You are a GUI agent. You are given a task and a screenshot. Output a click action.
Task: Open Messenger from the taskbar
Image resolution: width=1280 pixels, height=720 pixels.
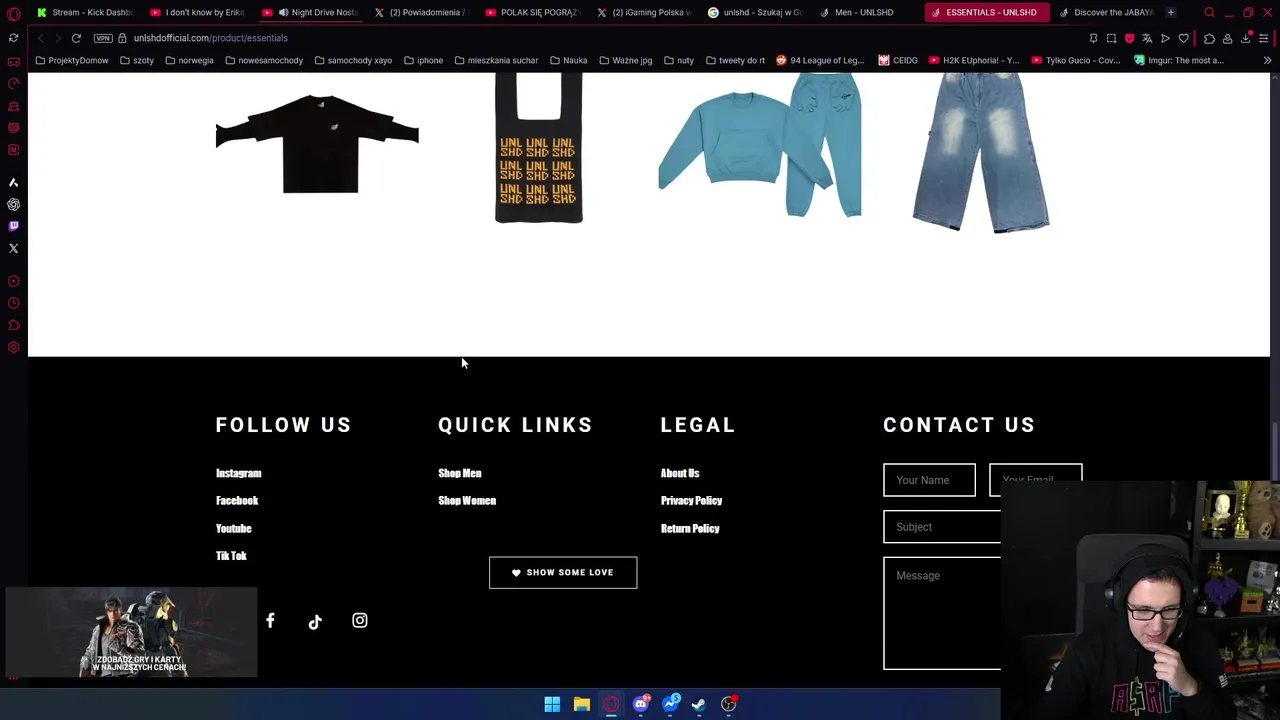tap(670, 704)
